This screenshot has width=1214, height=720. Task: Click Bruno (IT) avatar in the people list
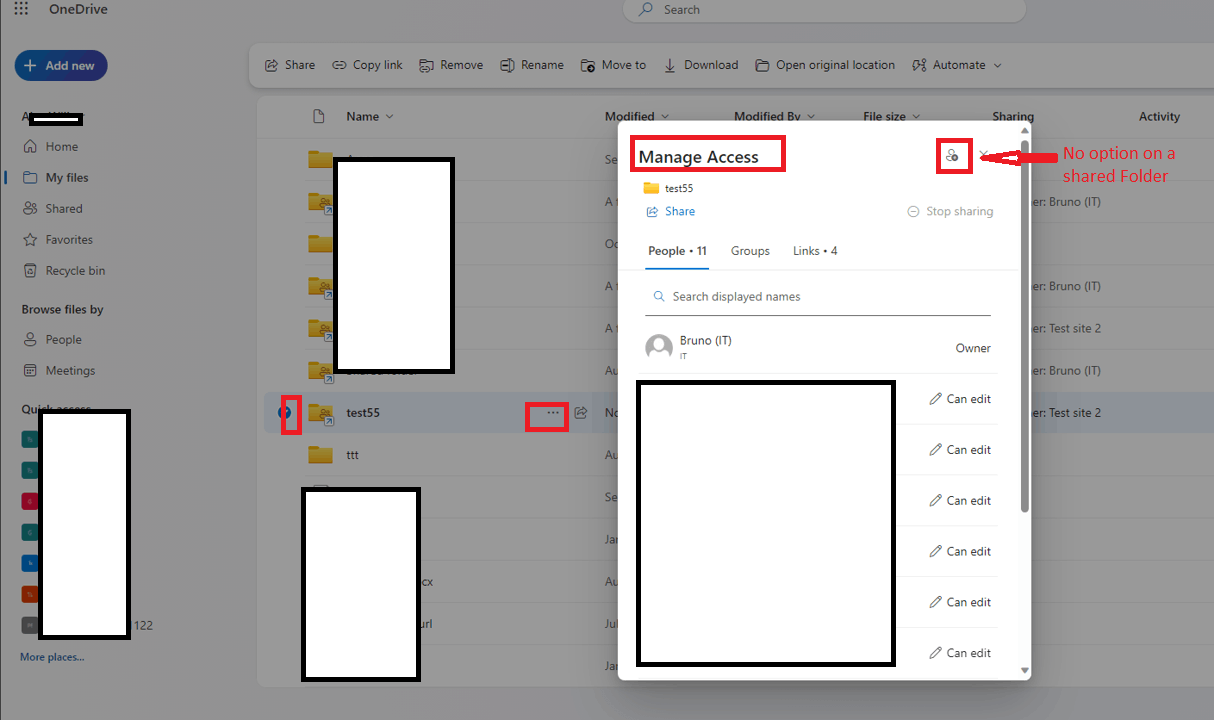point(659,348)
